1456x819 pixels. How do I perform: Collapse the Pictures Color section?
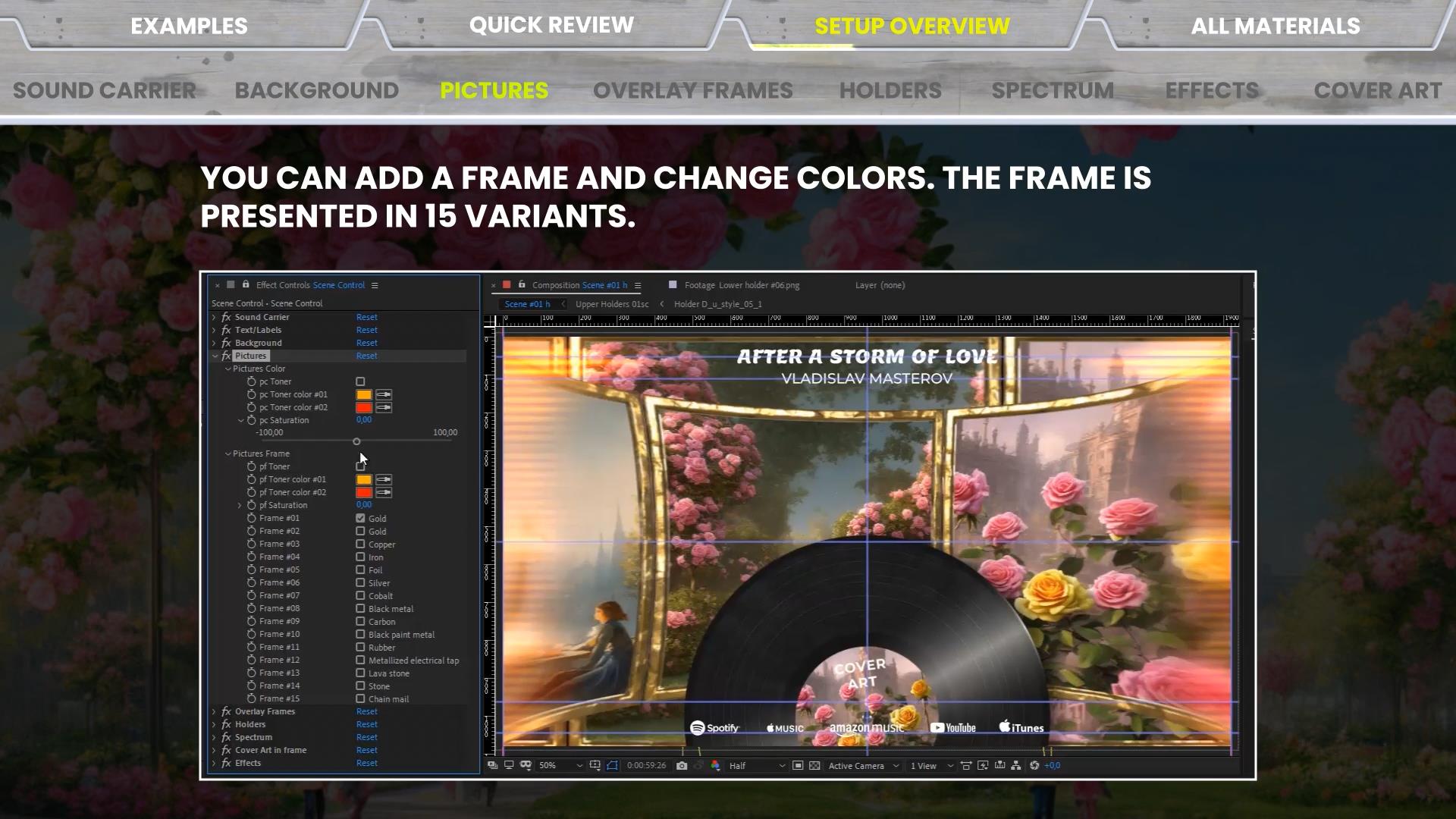[x=227, y=369]
